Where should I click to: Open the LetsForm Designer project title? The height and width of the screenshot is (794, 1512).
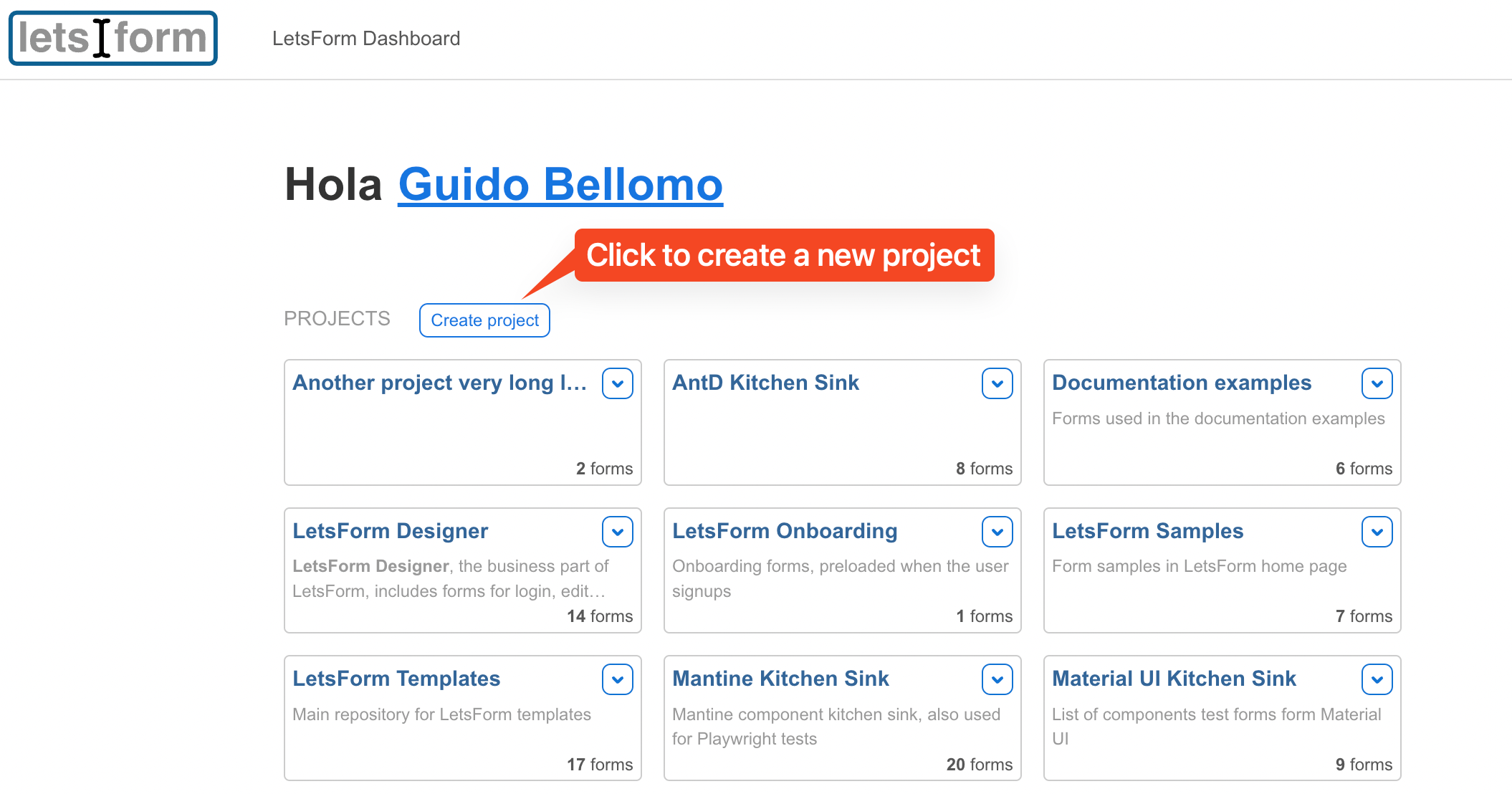click(x=390, y=531)
